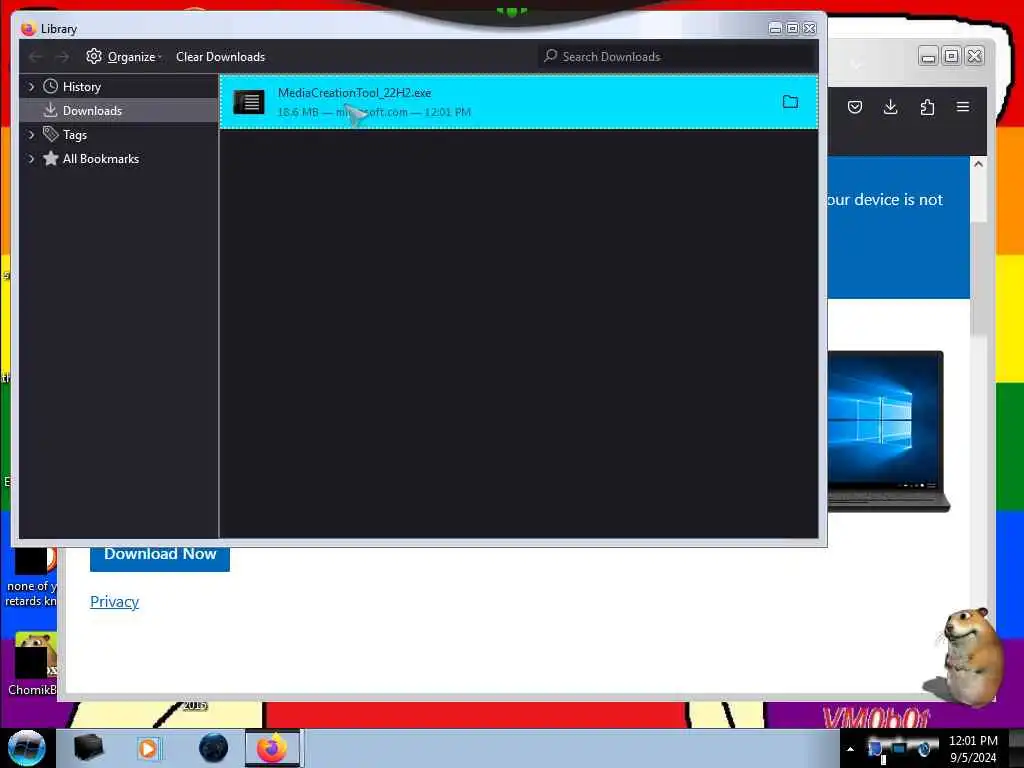Image resolution: width=1024 pixels, height=768 pixels.
Task: Select All Bookmarks in the sidebar
Action: [101, 159]
